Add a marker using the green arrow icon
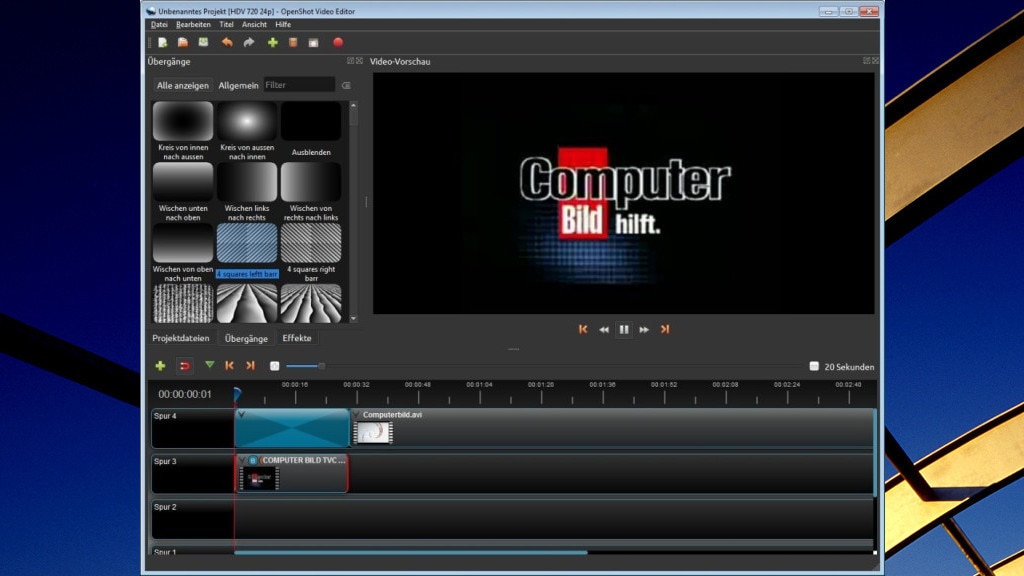The width and height of the screenshot is (1024, 576). (x=210, y=366)
